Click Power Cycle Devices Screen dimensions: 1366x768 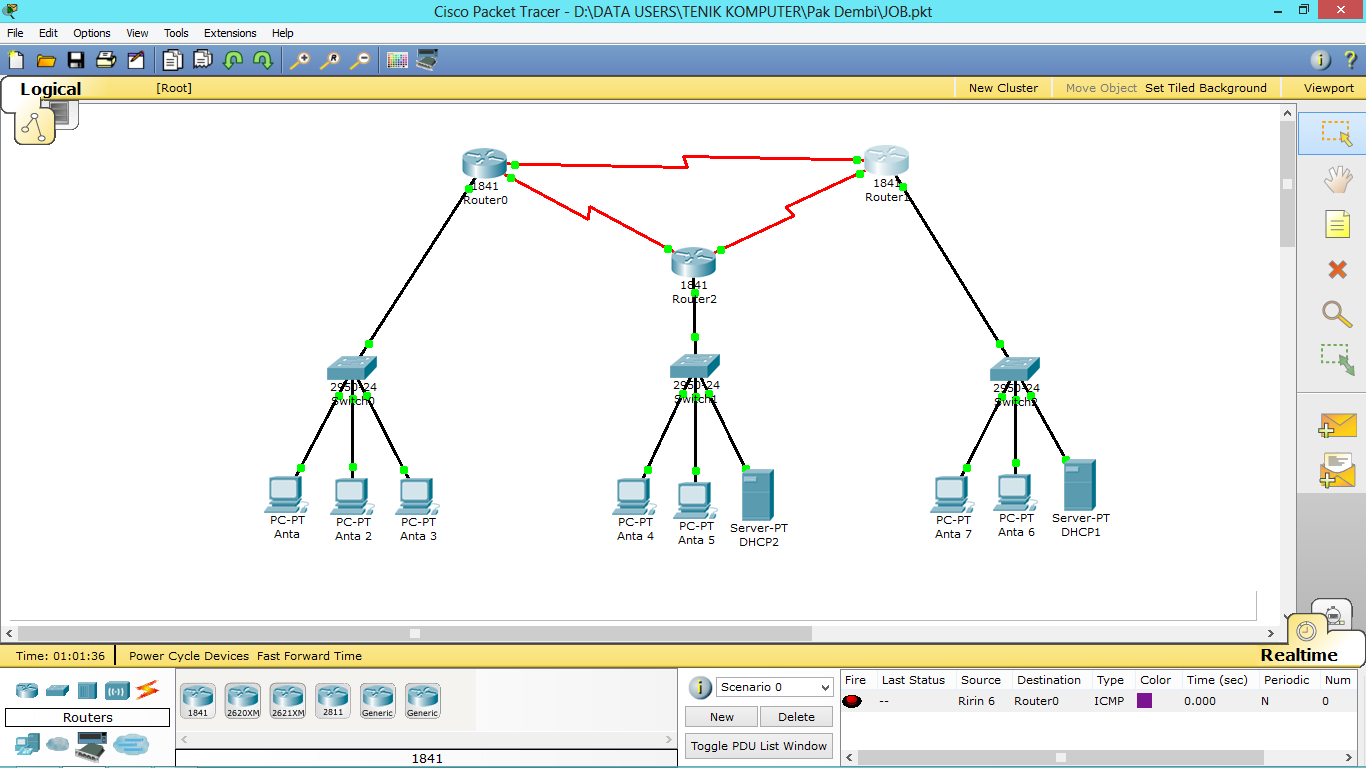pyautogui.click(x=189, y=656)
